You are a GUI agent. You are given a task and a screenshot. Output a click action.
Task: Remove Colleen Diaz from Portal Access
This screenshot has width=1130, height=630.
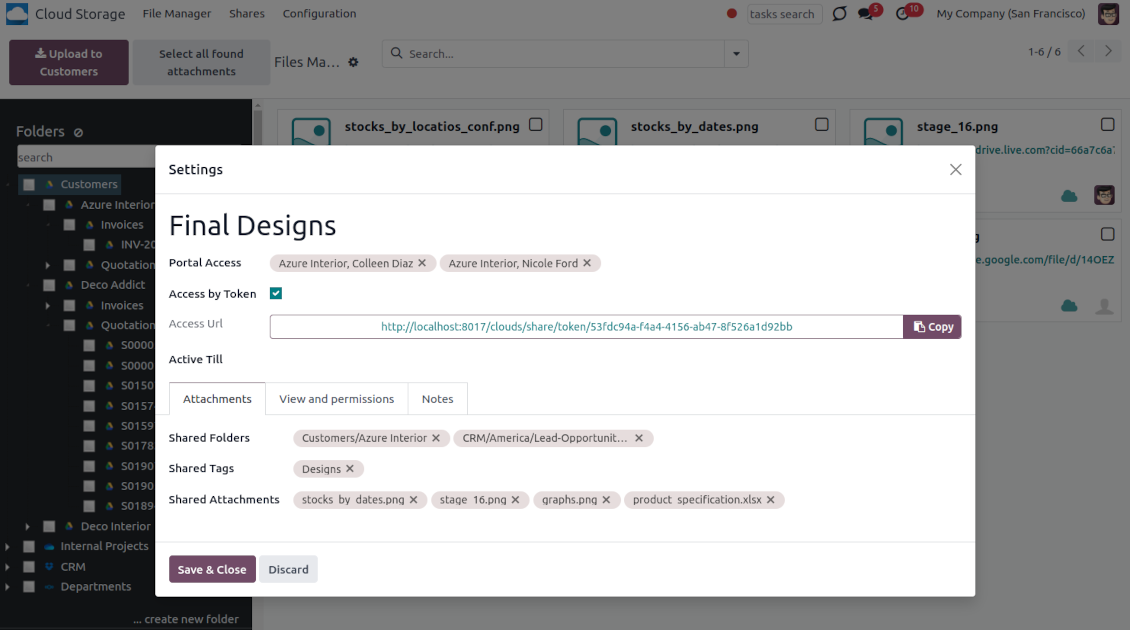coord(422,263)
